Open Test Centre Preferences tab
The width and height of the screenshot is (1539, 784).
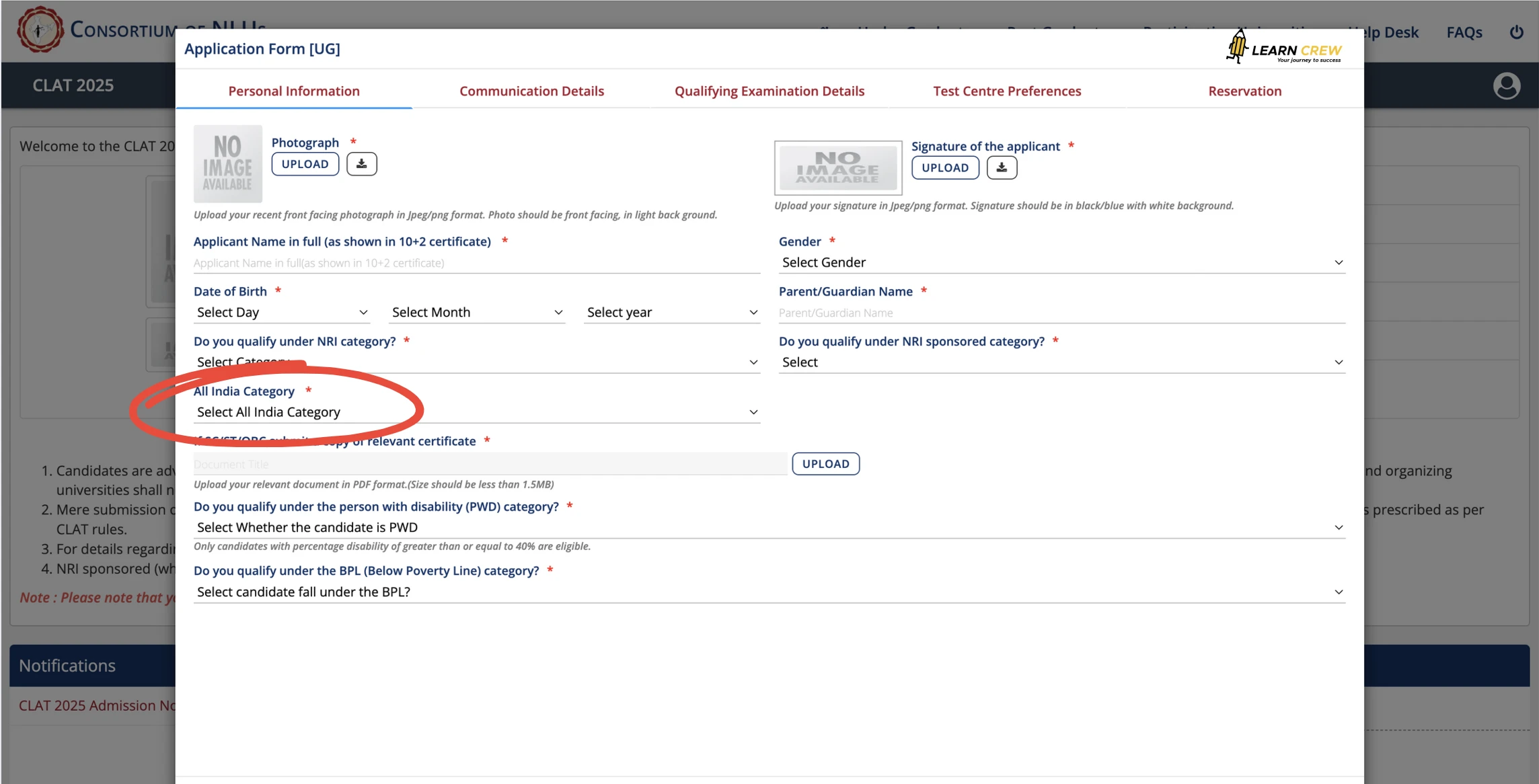1007,91
